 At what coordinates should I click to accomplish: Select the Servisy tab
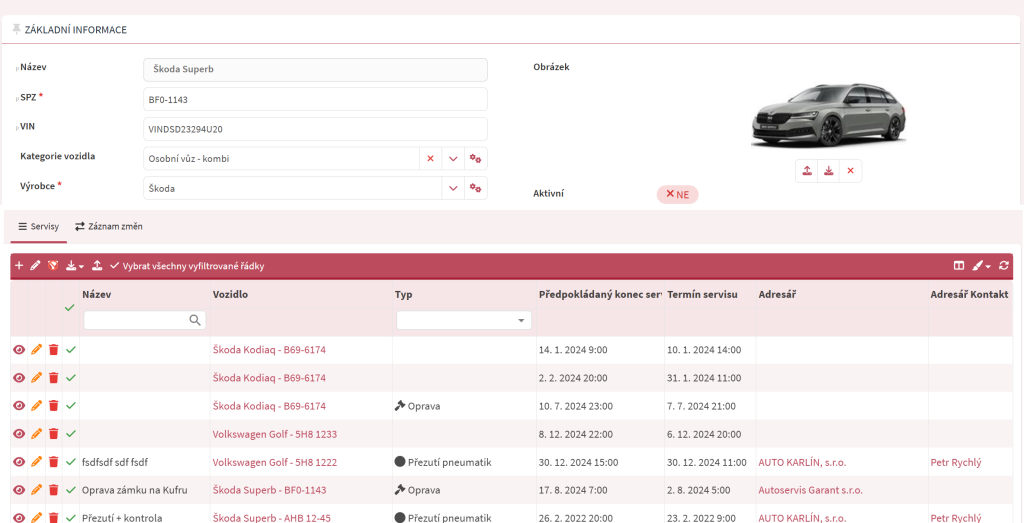[x=39, y=227]
